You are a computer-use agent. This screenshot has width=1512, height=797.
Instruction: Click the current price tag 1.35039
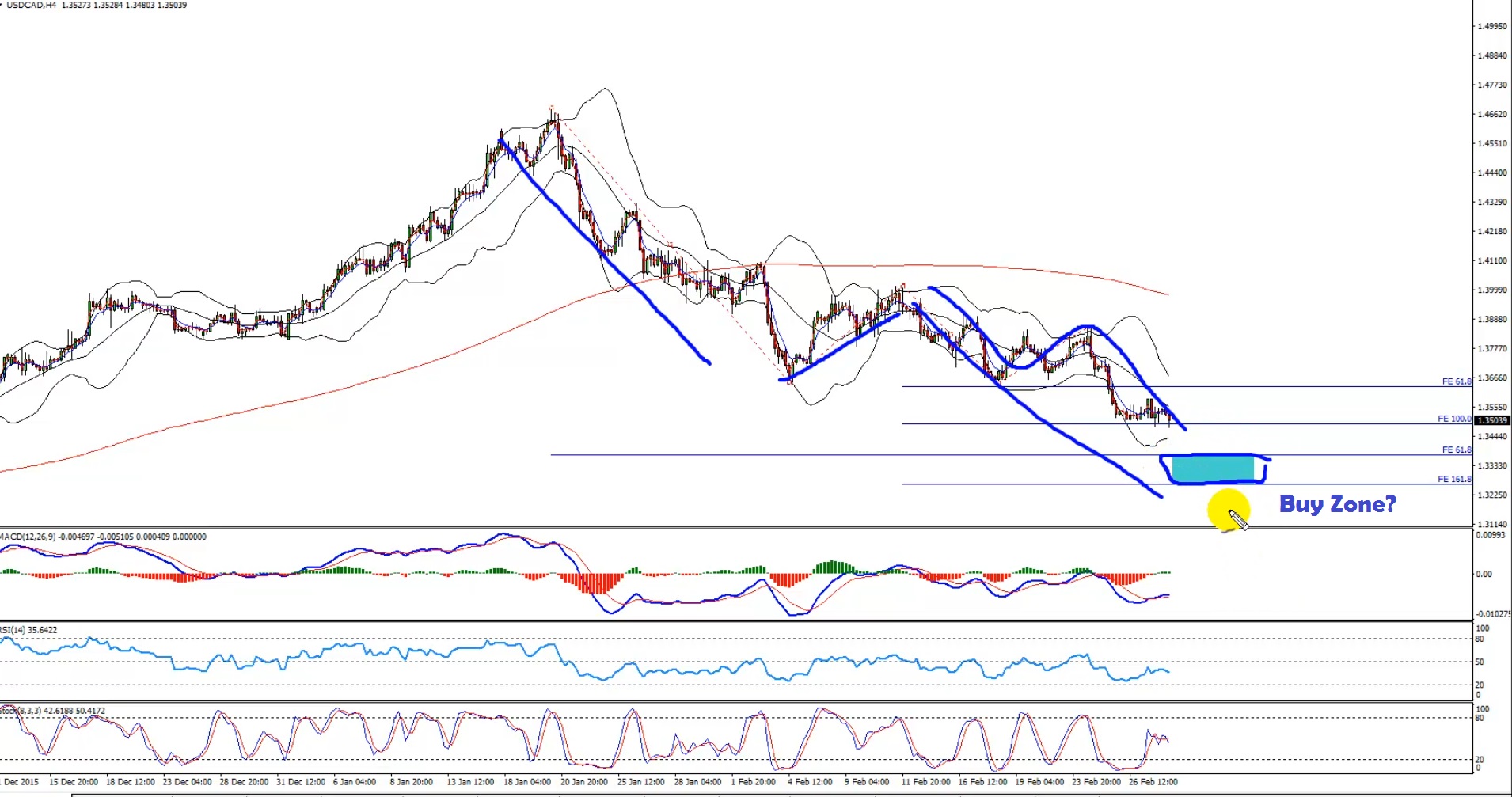(x=1492, y=420)
